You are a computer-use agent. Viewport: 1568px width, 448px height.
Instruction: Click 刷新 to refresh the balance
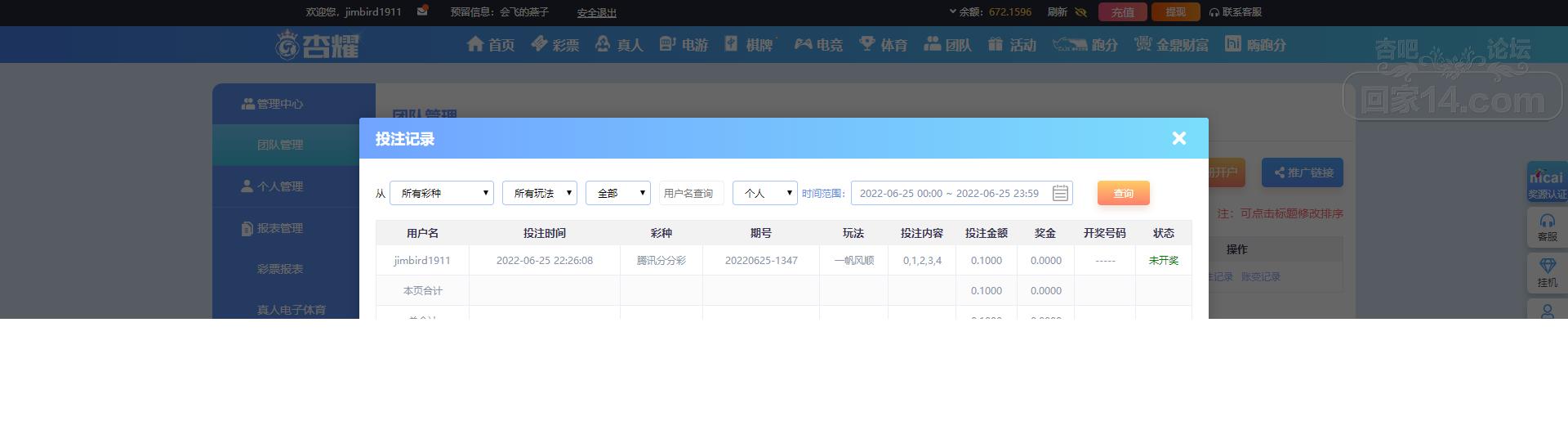[1057, 11]
